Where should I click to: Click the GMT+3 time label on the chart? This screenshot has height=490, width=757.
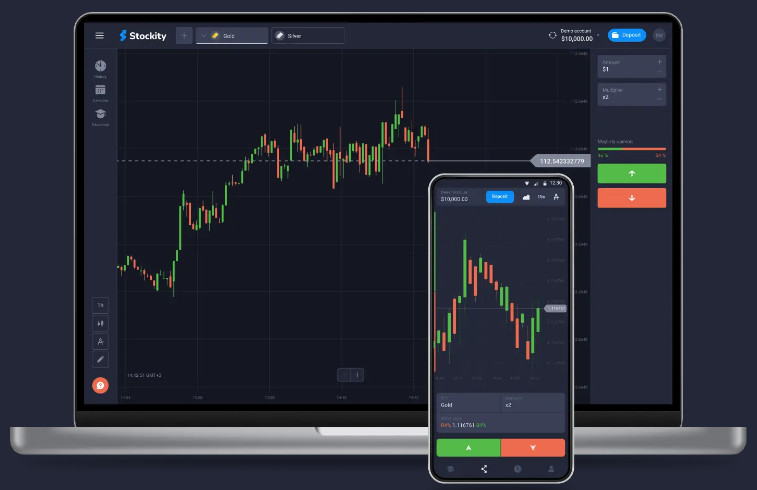coord(144,375)
